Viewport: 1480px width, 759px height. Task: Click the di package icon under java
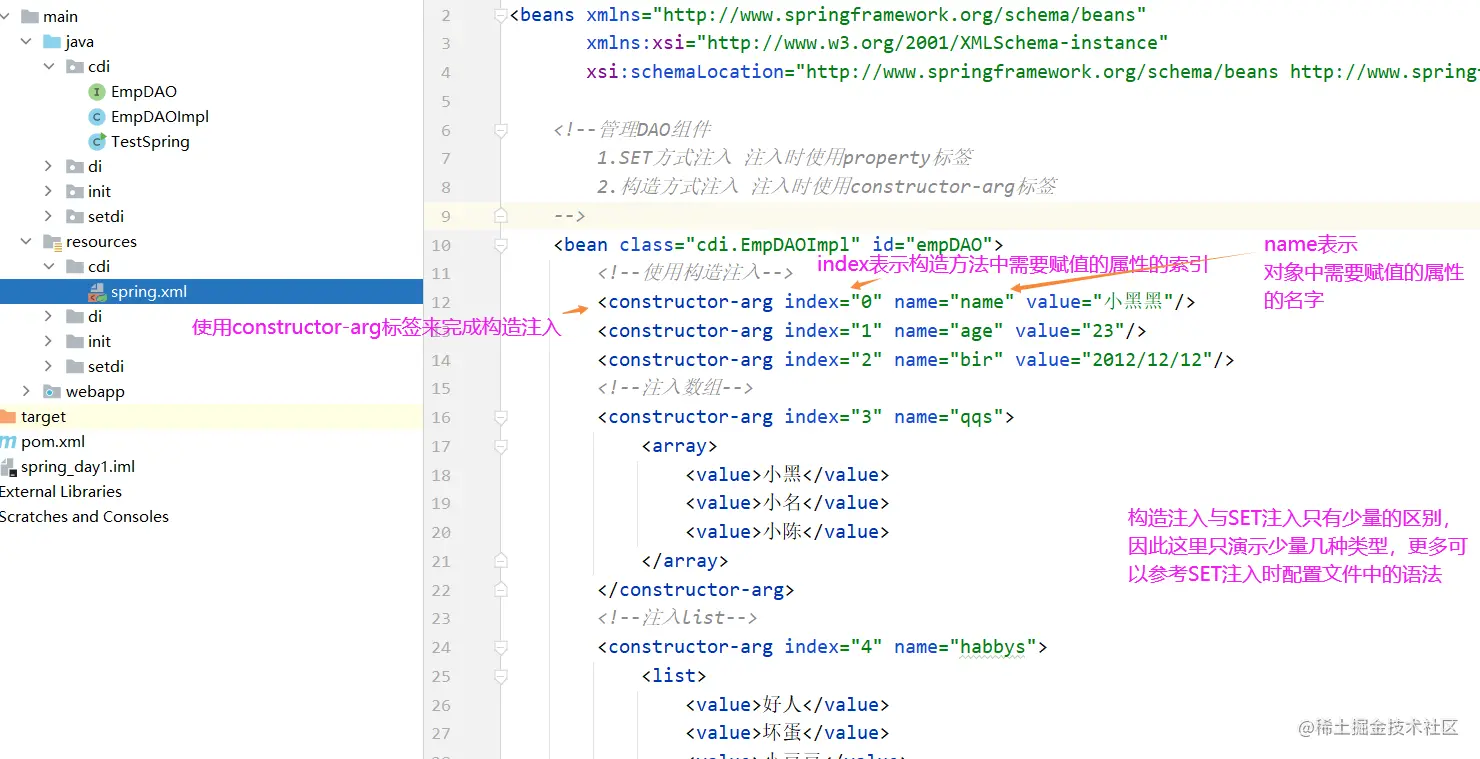(x=75, y=167)
